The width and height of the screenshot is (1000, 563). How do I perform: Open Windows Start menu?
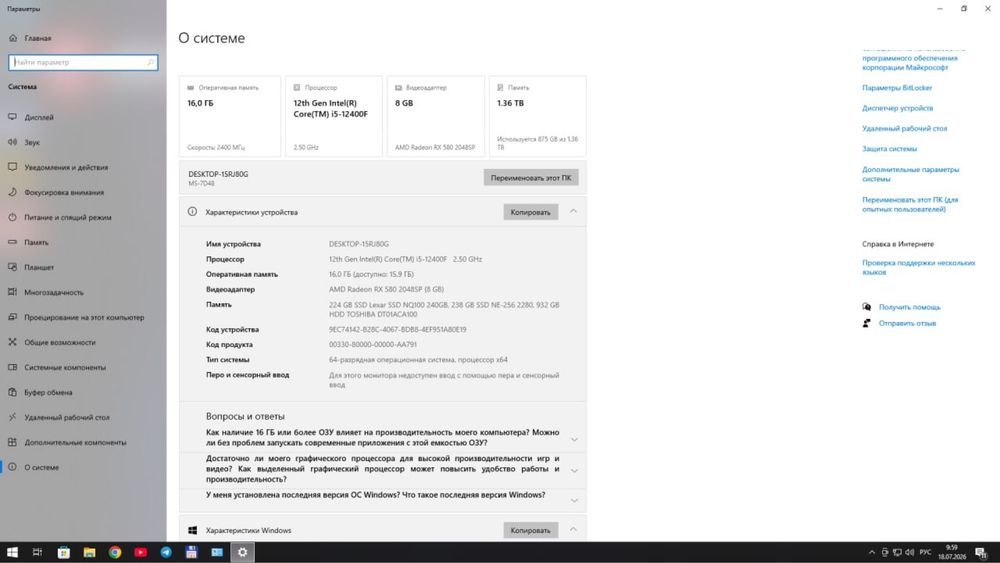pos(12,552)
